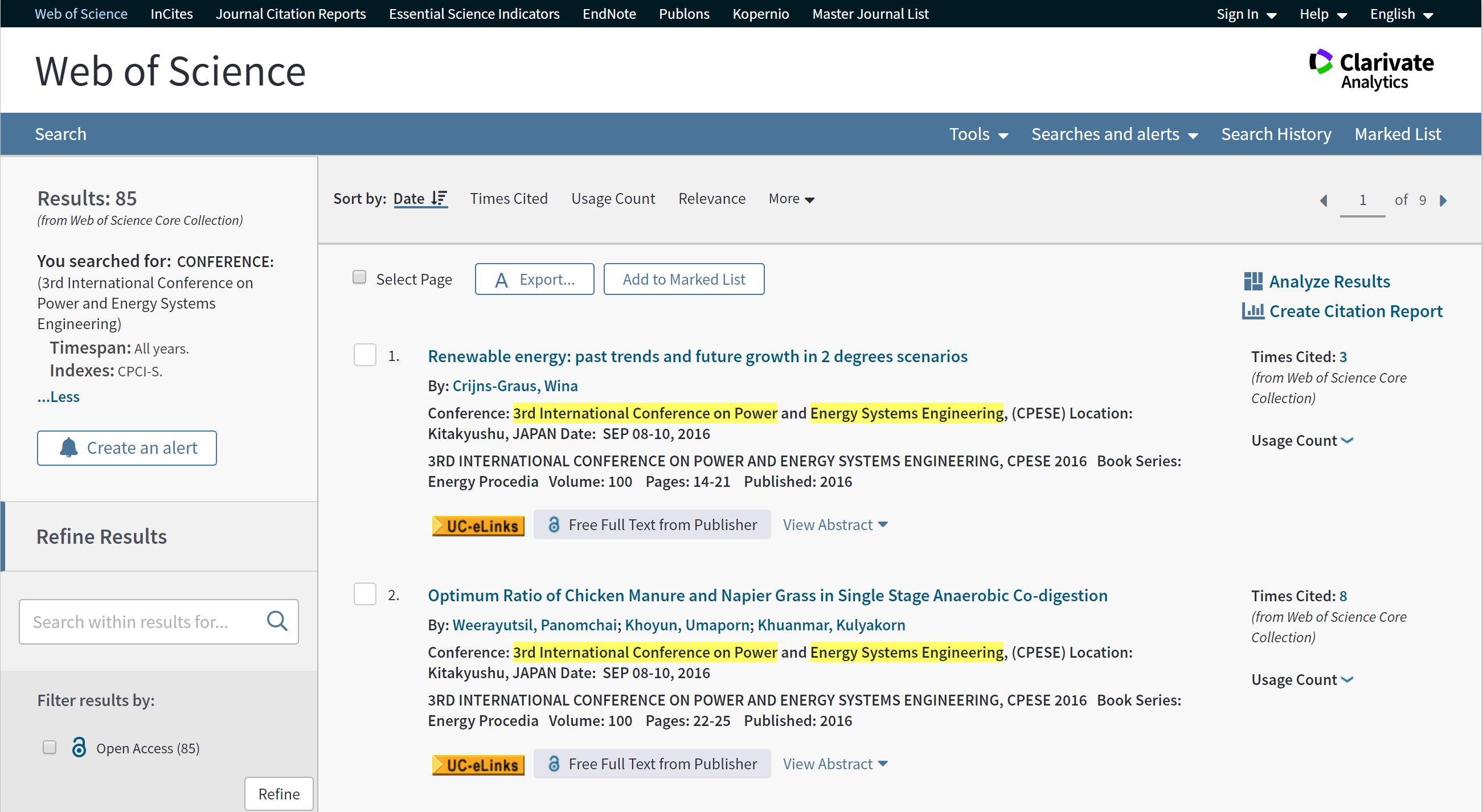
Task: Click the Analyze Results grid icon
Action: coord(1253,281)
